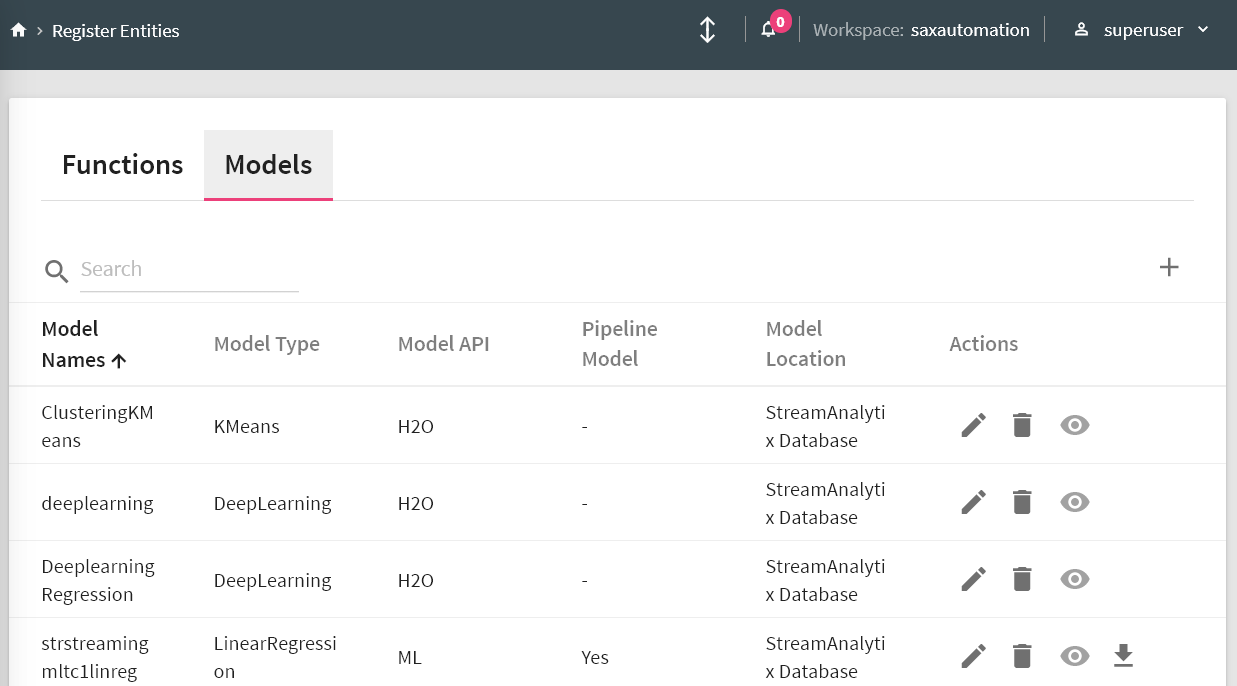Sort by Model Names column arrow
The image size is (1237, 686).
119,361
